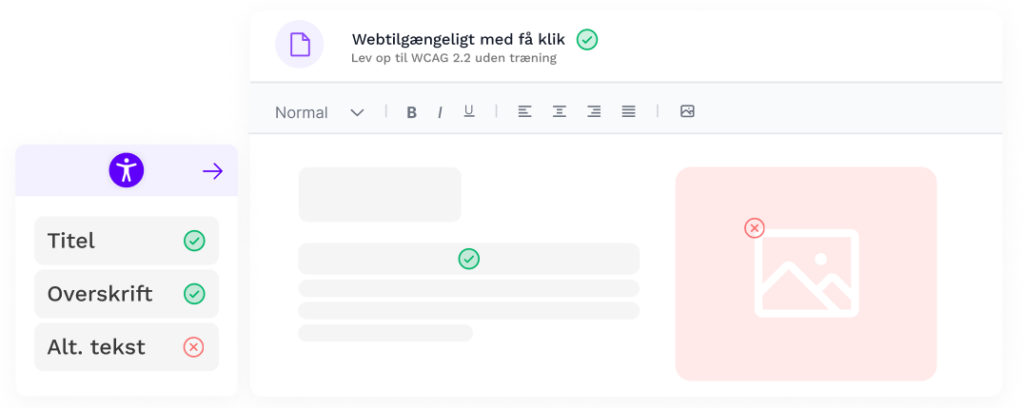This screenshot has height=409, width=1024.
Task: Select the Overskrift check item
Action: point(127,294)
